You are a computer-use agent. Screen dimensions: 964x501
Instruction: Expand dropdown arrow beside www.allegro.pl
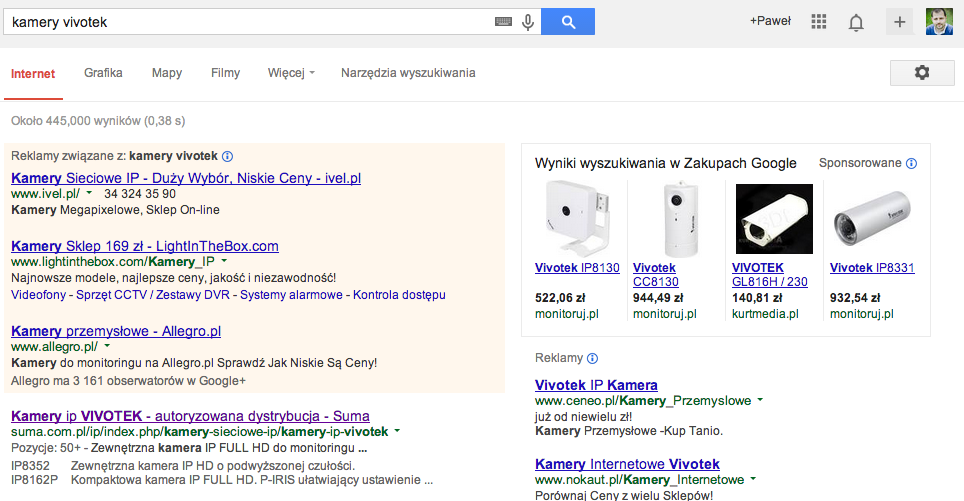coord(107,346)
